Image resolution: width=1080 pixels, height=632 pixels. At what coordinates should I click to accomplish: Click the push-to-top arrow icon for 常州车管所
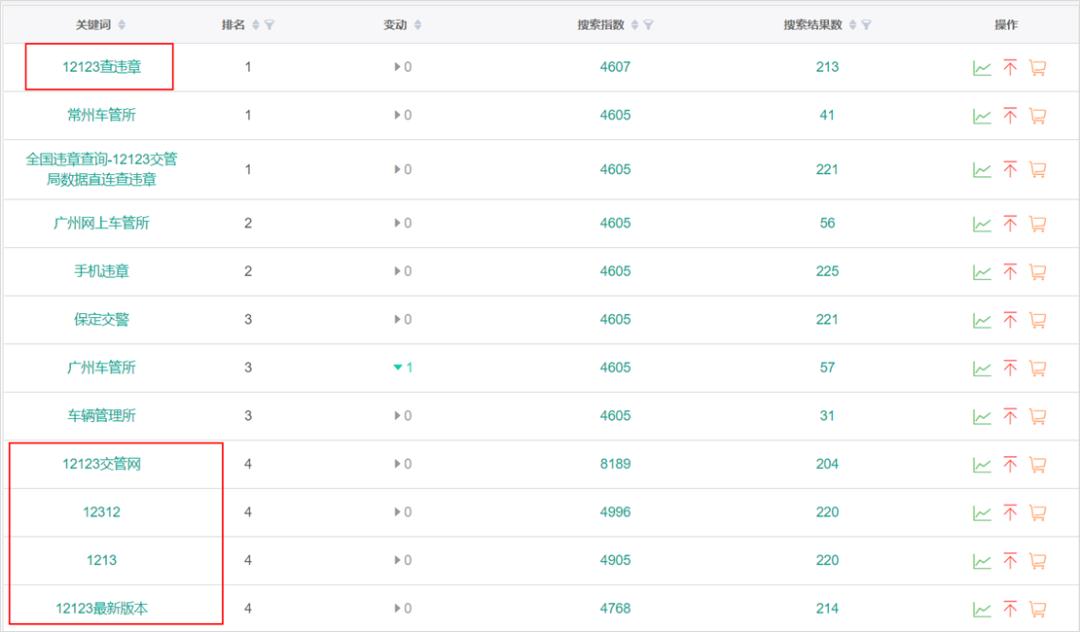tap(1010, 115)
